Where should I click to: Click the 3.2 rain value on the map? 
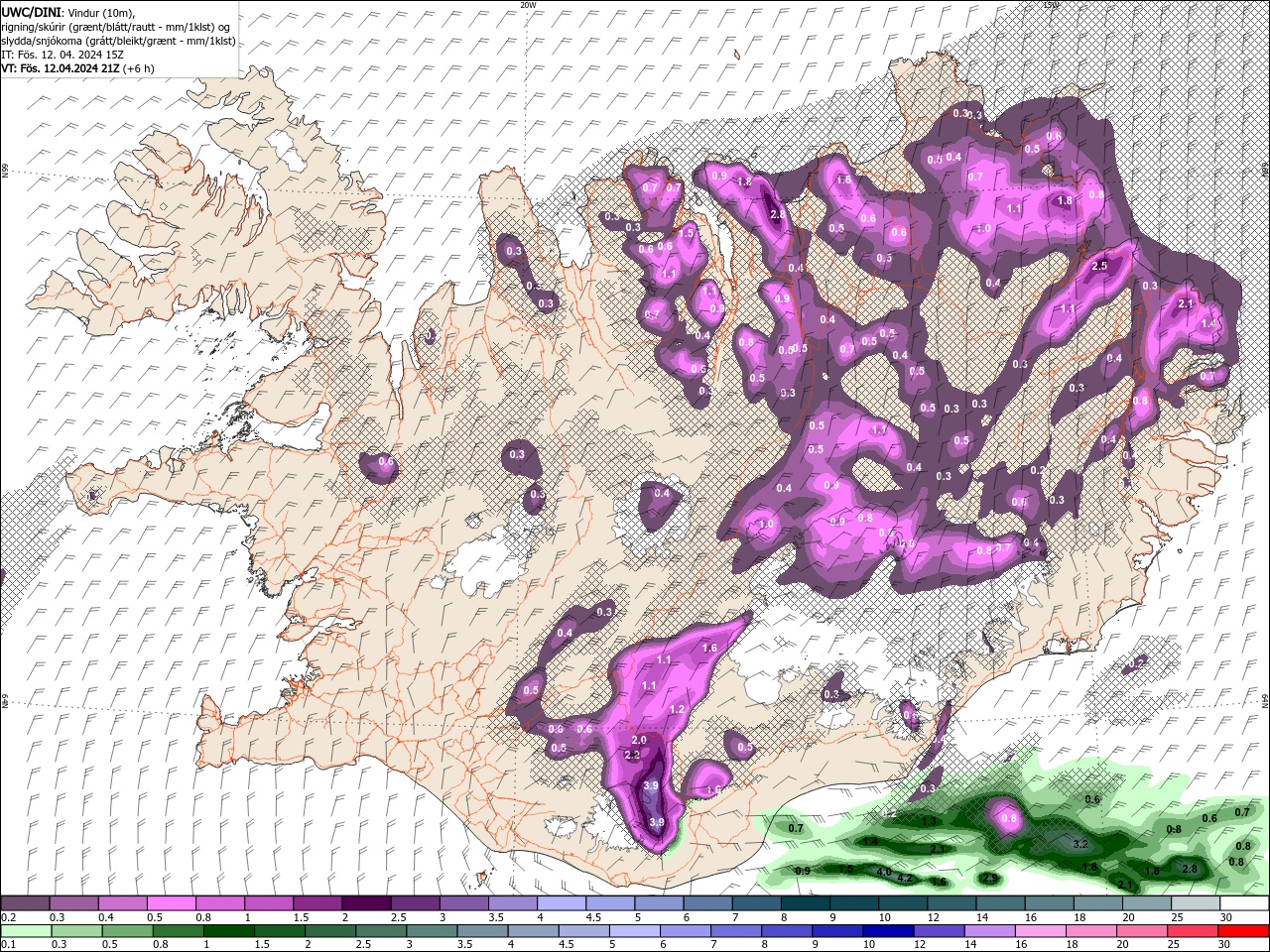(x=1081, y=844)
